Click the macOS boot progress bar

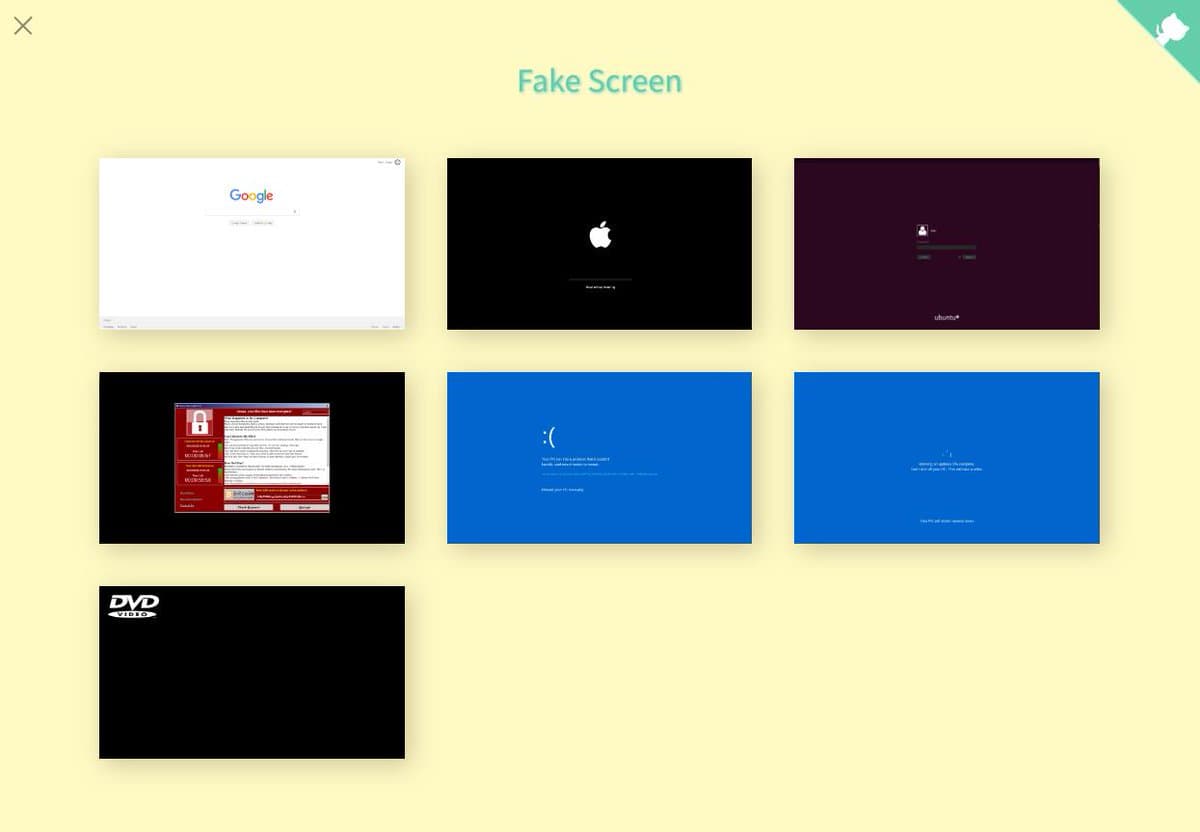tap(600, 278)
